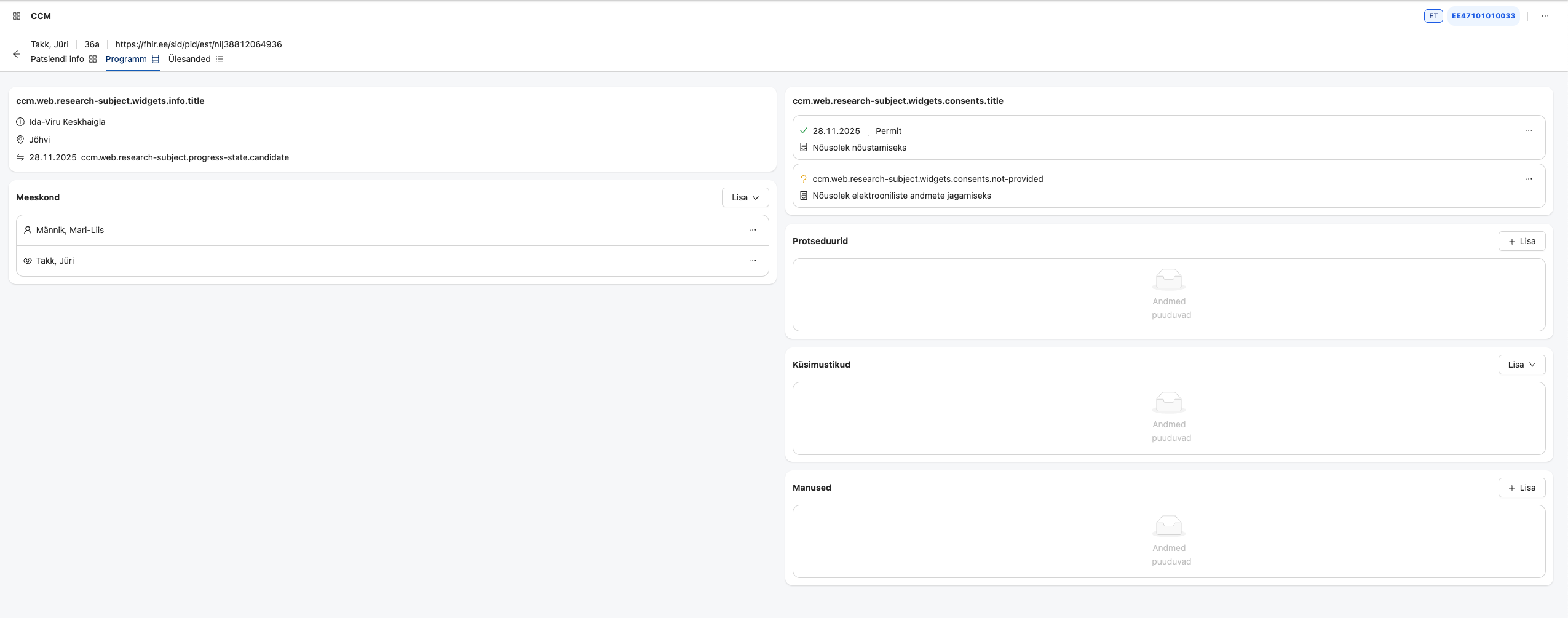This screenshot has height=618, width=1568.
Task: Open the Lisa dropdown in Küsimustikud section
Action: click(1521, 364)
